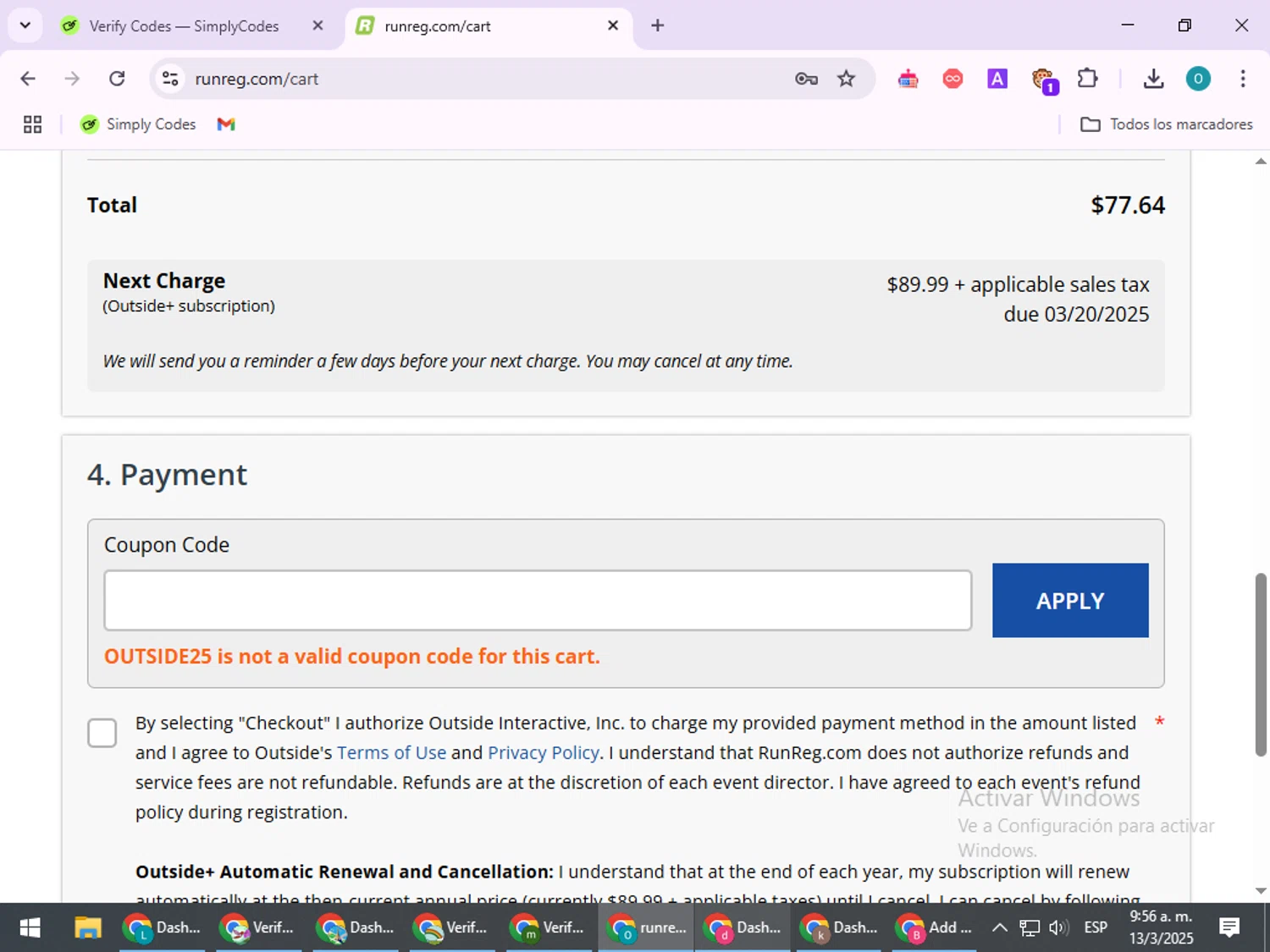Click the scrollbar down arrow

[1261, 891]
